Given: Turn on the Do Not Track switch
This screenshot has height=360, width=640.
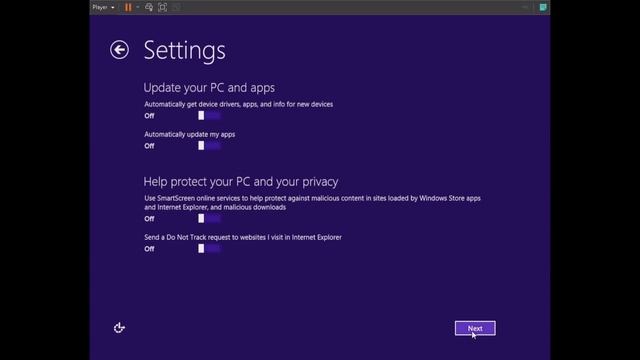Looking at the screenshot, I should point(209,249).
